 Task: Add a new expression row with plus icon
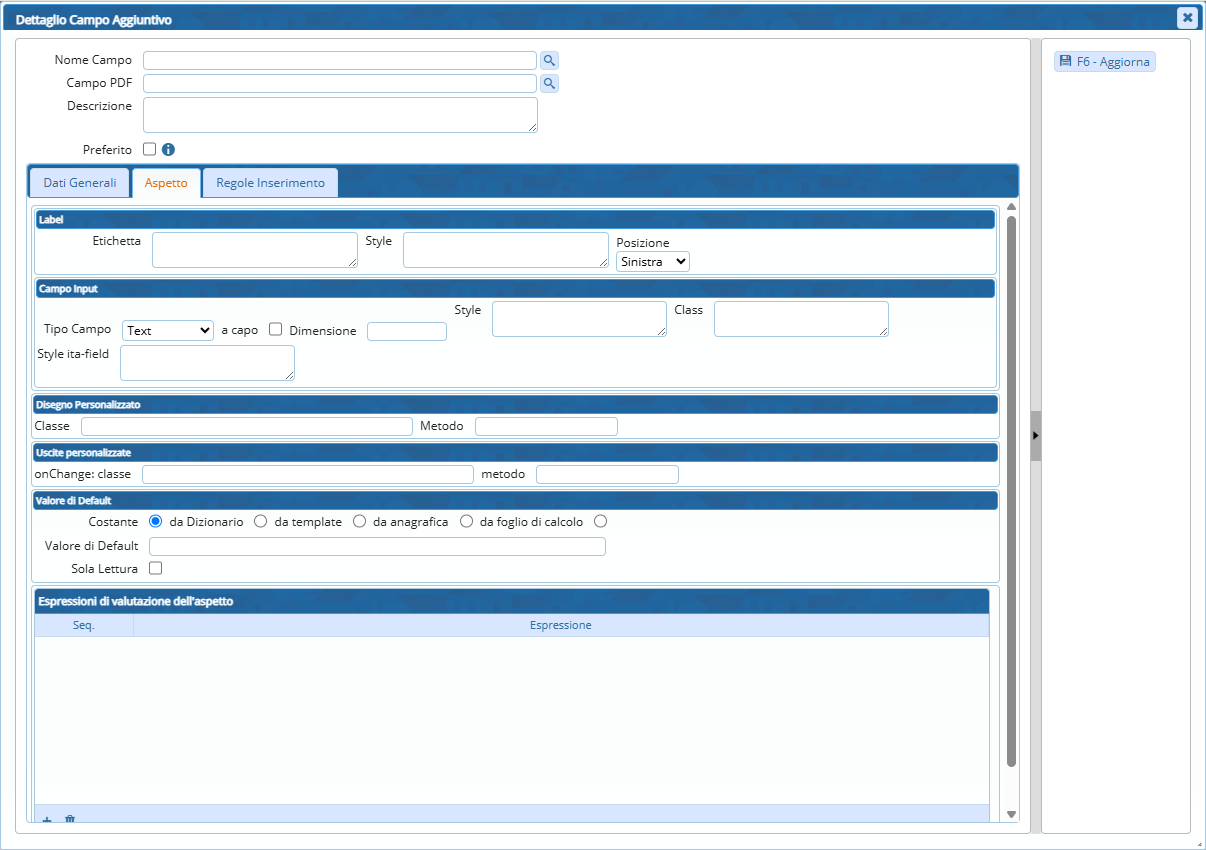pos(47,819)
